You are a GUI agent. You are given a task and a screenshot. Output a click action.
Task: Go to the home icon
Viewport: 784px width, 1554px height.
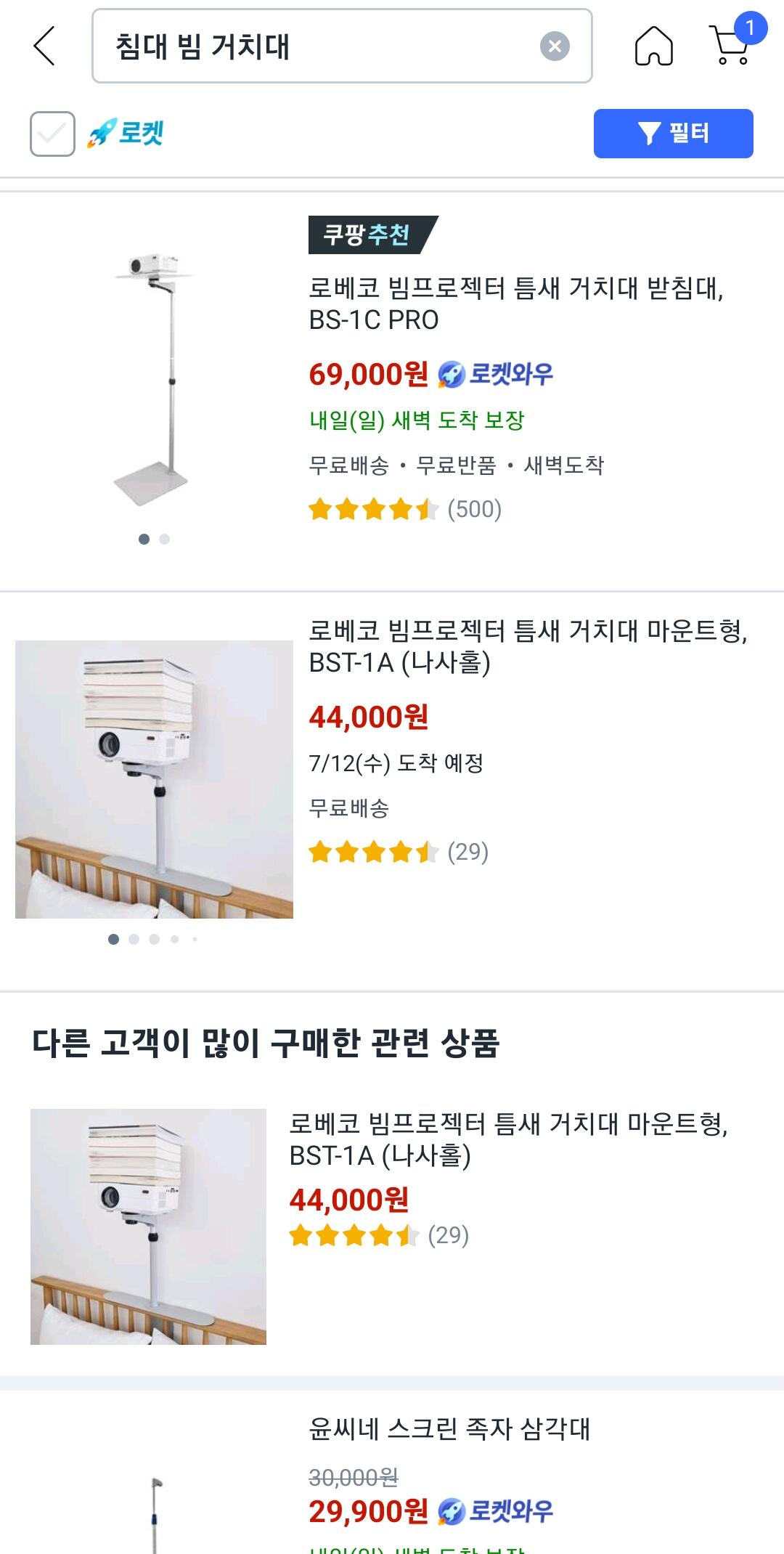[653, 46]
